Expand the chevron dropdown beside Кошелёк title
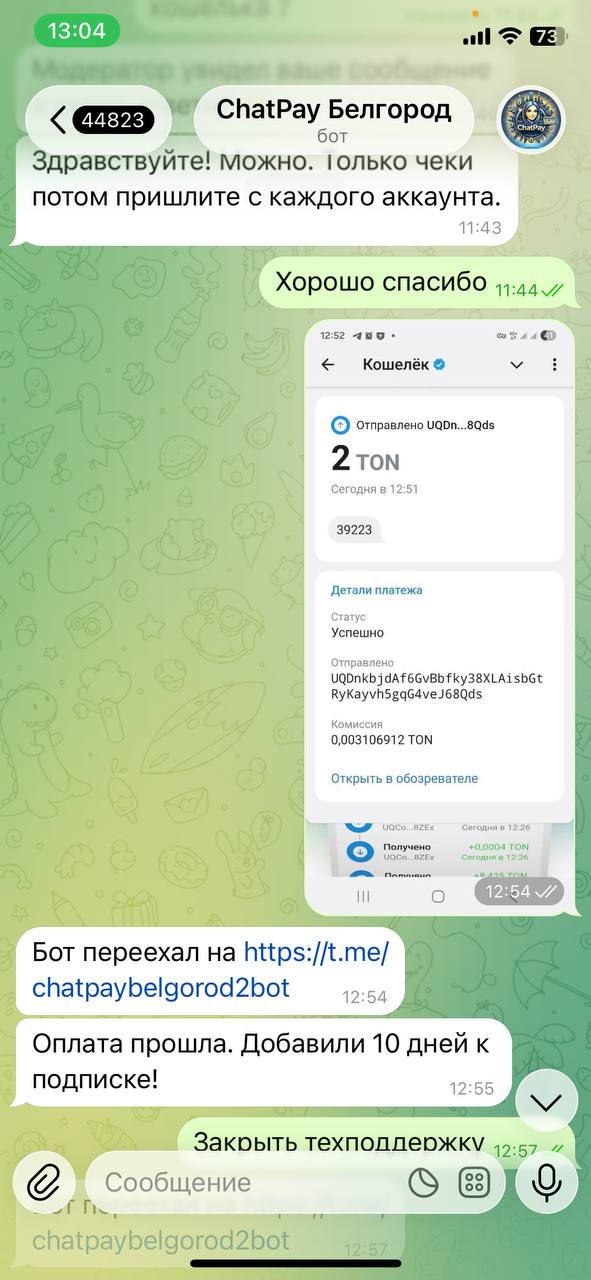The image size is (591, 1280). tap(517, 365)
